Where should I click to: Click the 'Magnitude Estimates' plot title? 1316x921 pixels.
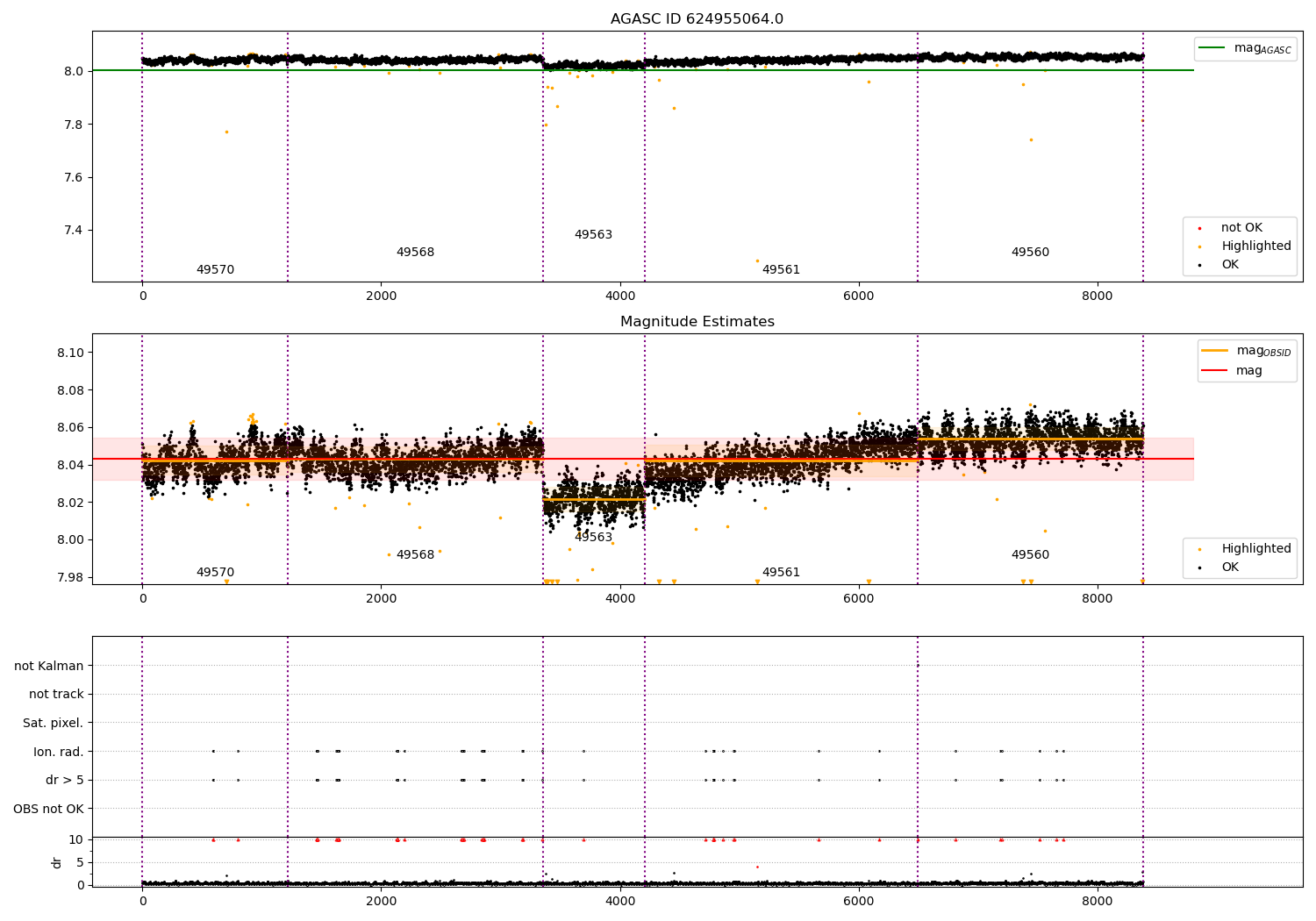pos(697,322)
